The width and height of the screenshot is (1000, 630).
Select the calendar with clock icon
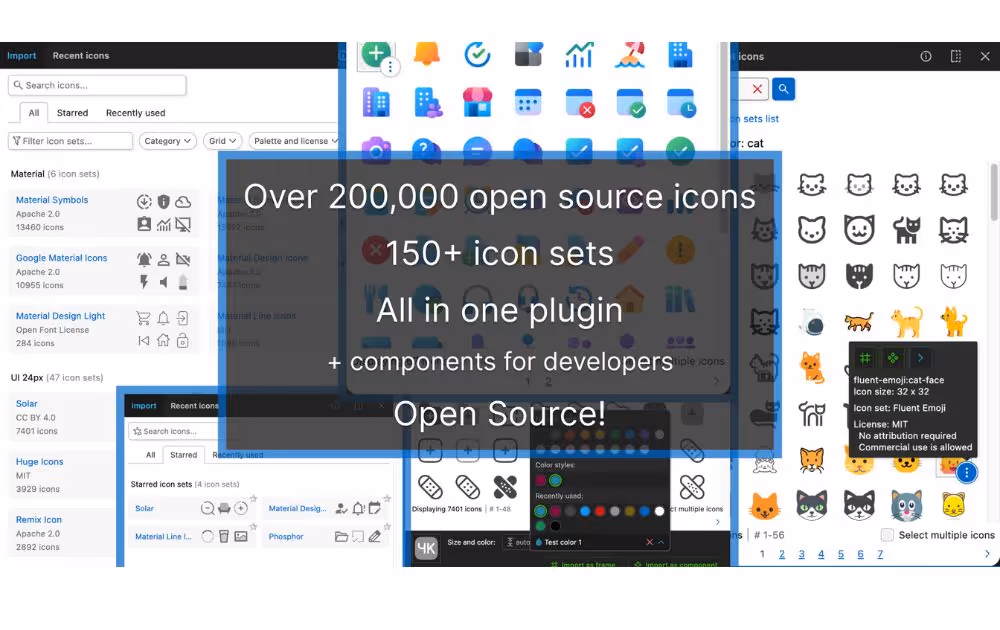click(680, 103)
